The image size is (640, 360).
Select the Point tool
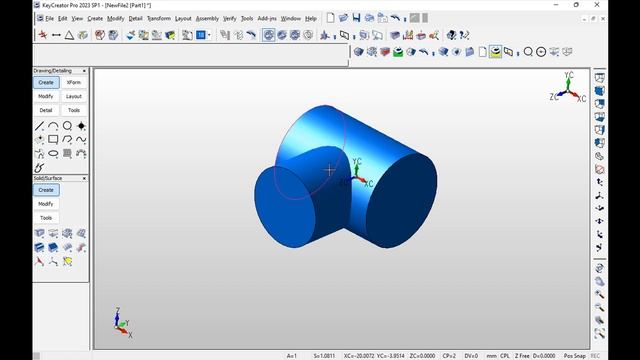pyautogui.click(x=81, y=126)
